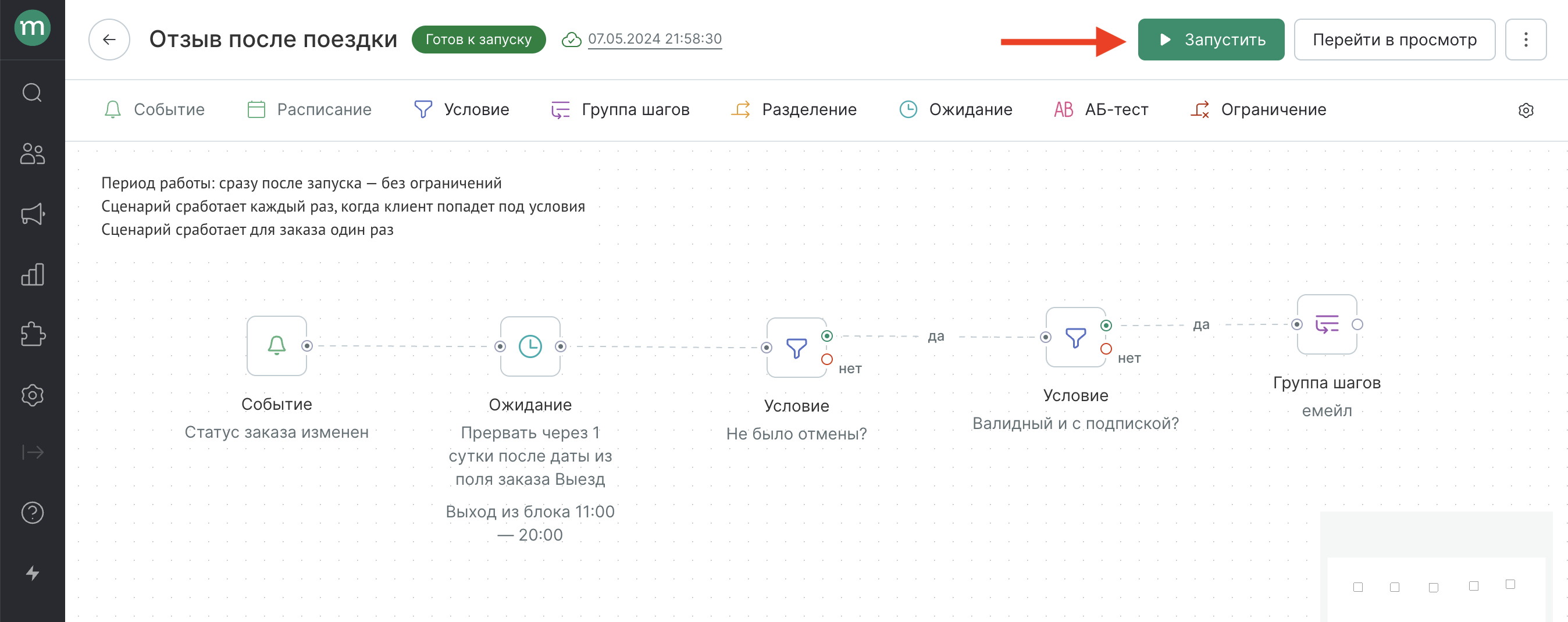Open the campaigns megaphone icon

(x=32, y=213)
